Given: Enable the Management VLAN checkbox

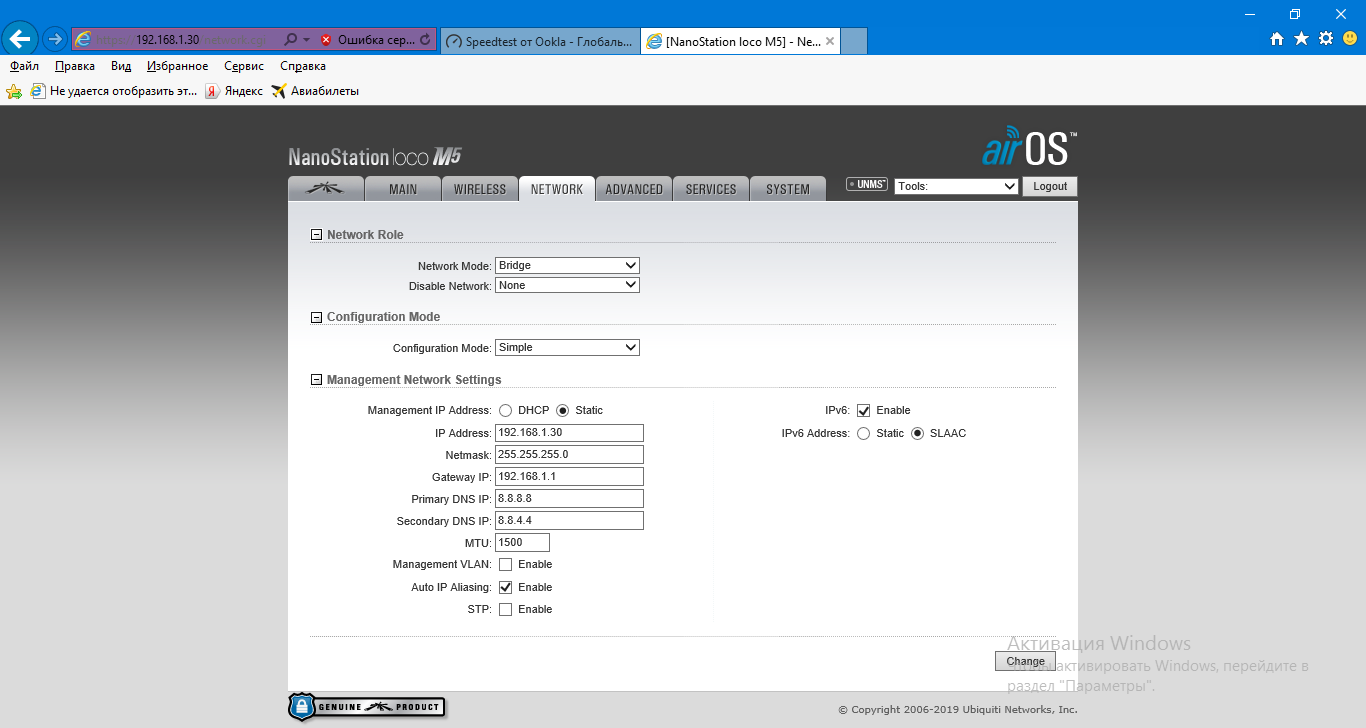Looking at the screenshot, I should click(x=506, y=565).
